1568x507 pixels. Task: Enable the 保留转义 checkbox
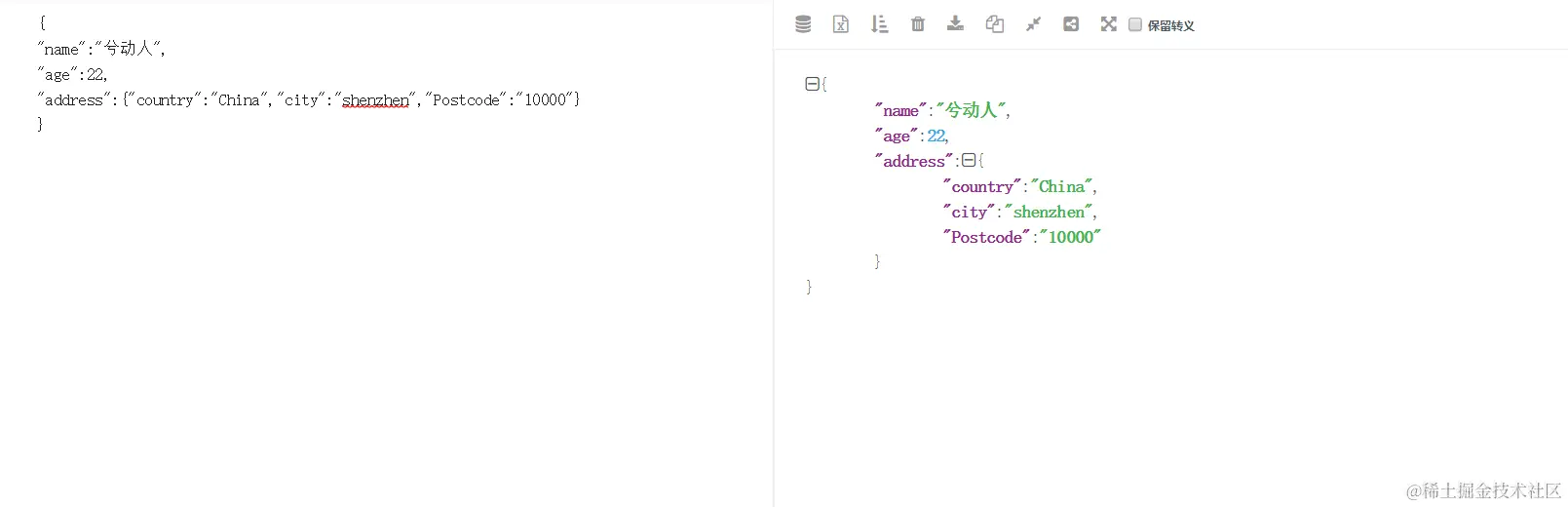[x=1135, y=24]
